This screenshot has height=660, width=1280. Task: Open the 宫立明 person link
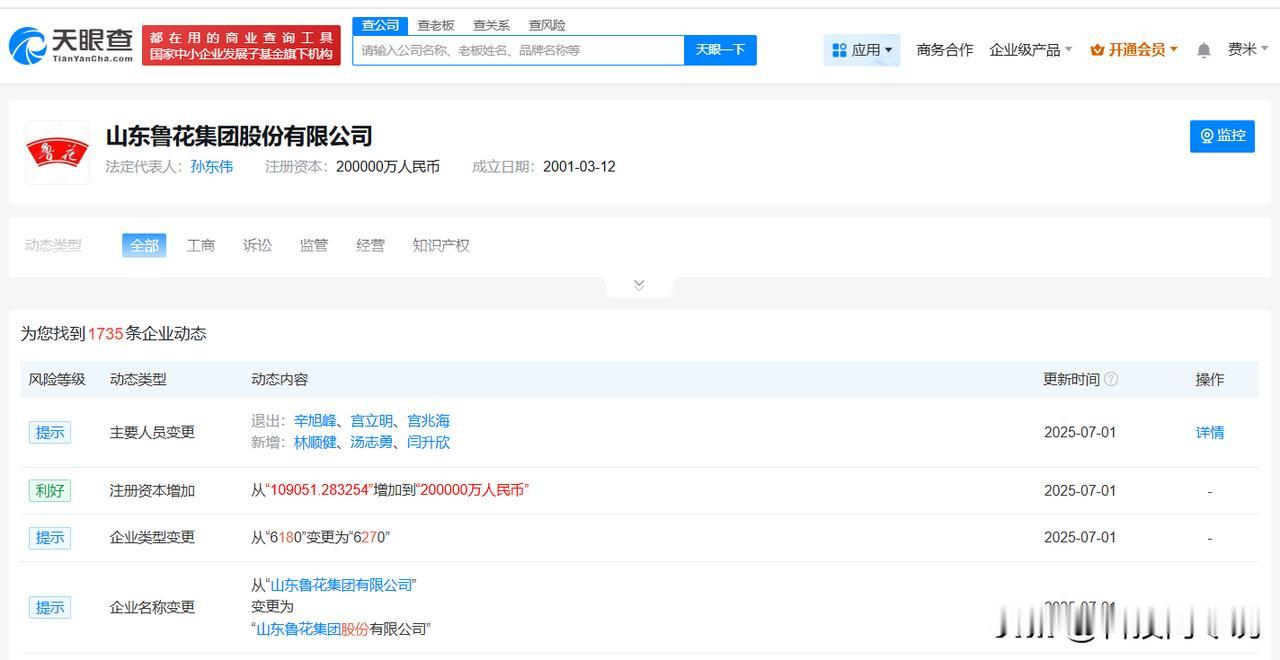pyautogui.click(x=372, y=421)
